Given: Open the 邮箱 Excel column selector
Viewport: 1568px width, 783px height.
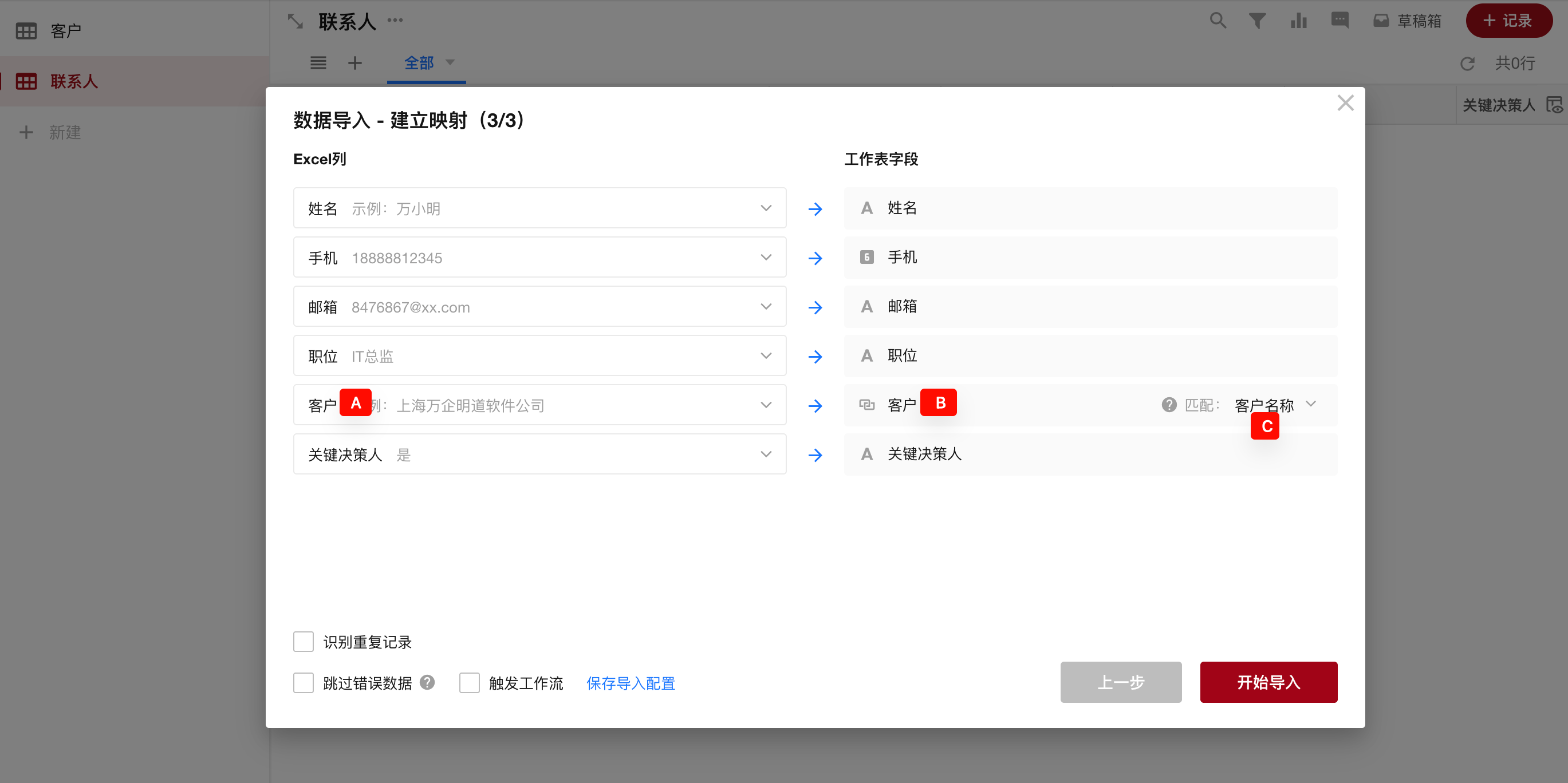Looking at the screenshot, I should point(766,307).
